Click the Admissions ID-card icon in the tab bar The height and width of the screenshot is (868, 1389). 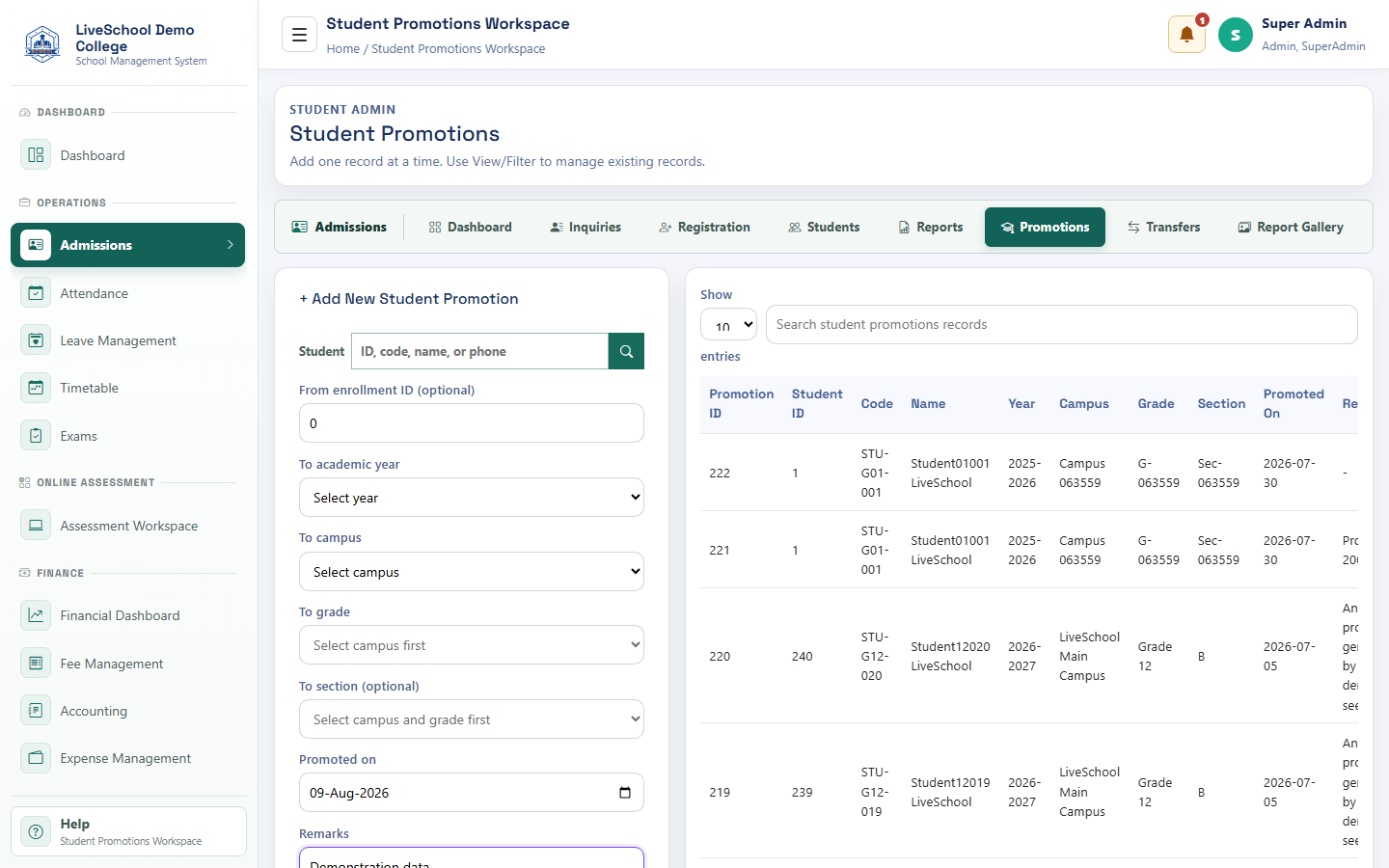[x=300, y=227]
